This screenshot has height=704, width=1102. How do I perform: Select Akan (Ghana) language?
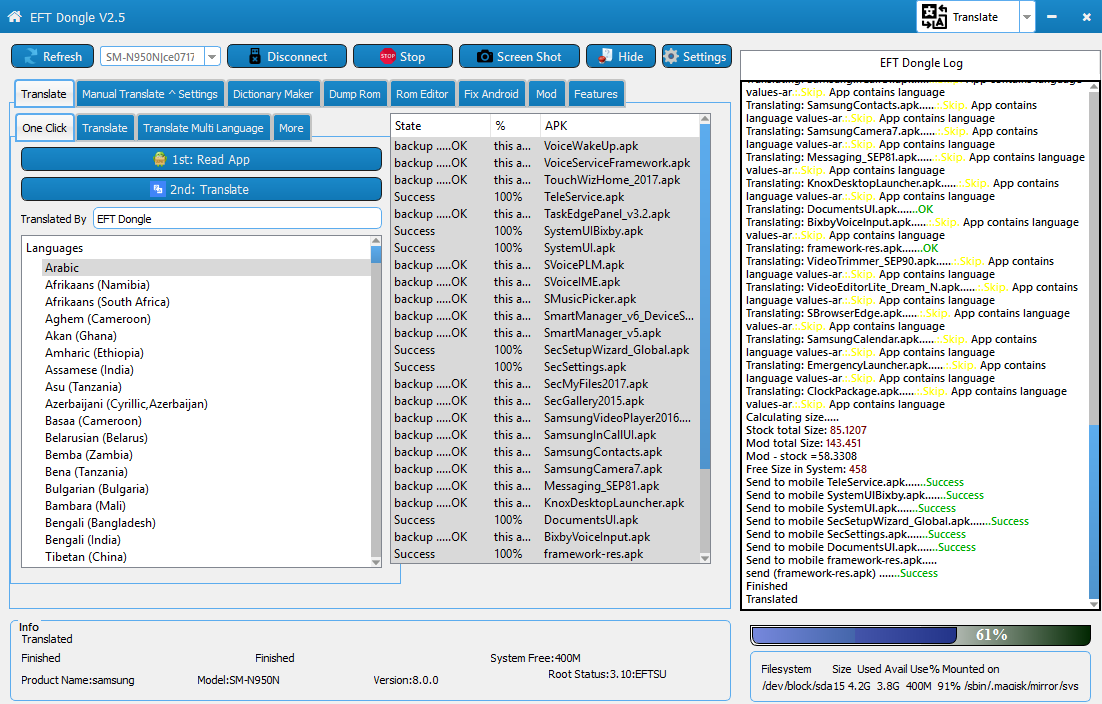(81, 336)
